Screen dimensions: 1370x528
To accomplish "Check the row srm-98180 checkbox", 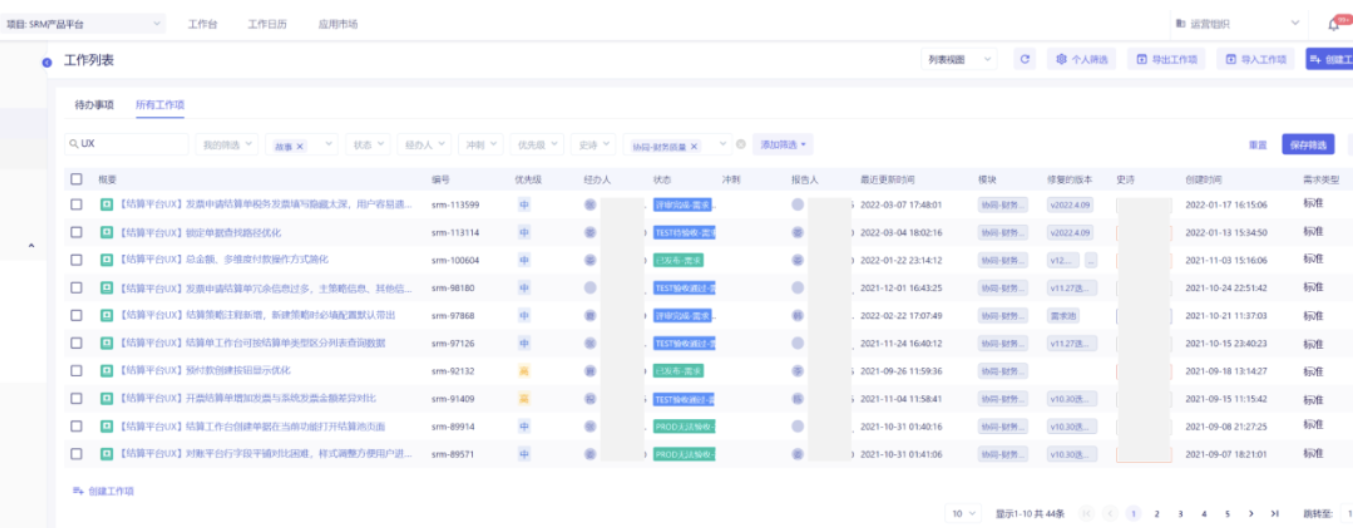I will coord(77,288).
